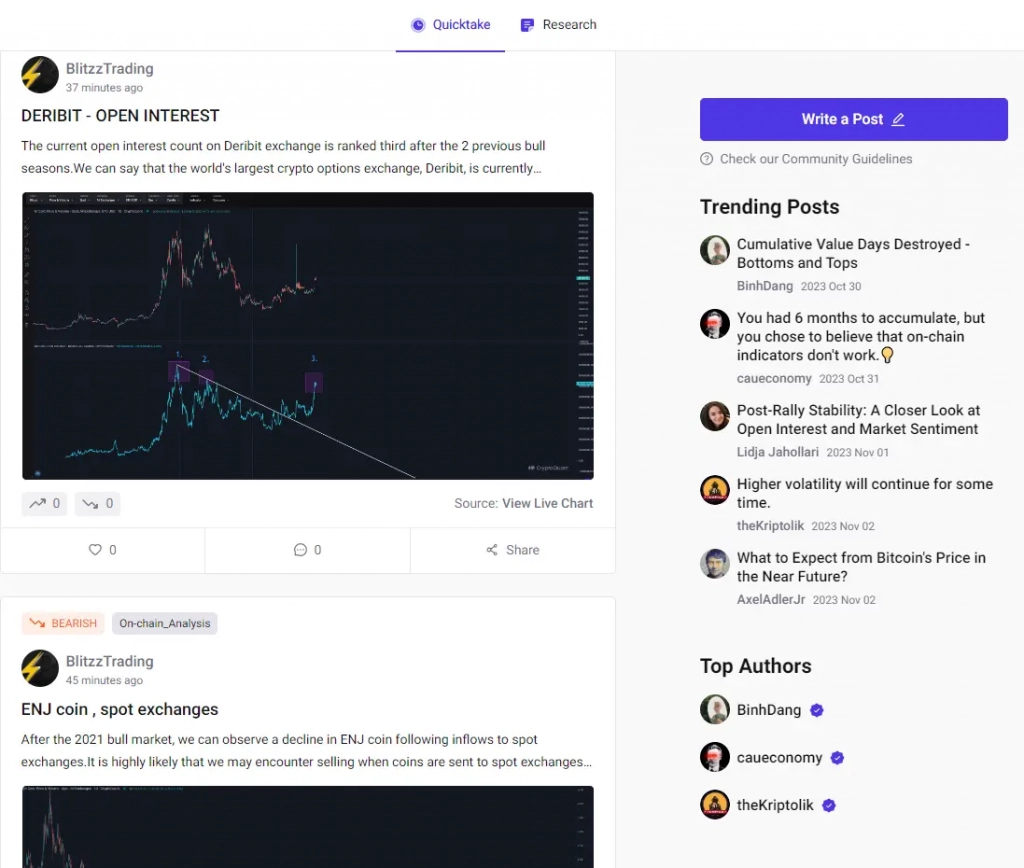Open the DERIBIT - OPEN INTEREST post title
This screenshot has width=1024, height=868.
(x=120, y=116)
